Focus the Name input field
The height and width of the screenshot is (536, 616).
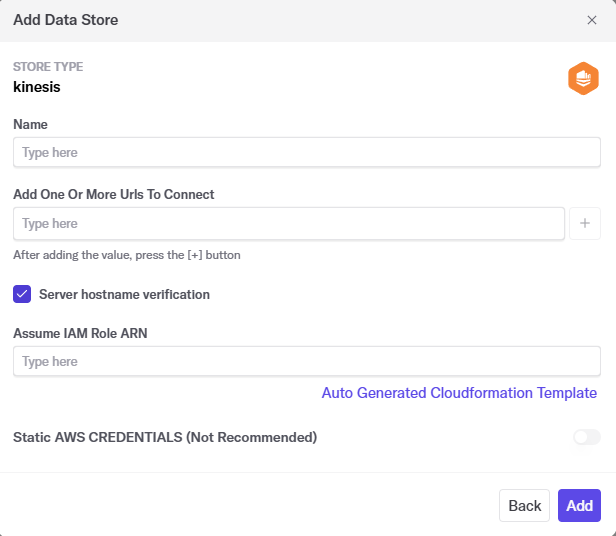pos(306,153)
